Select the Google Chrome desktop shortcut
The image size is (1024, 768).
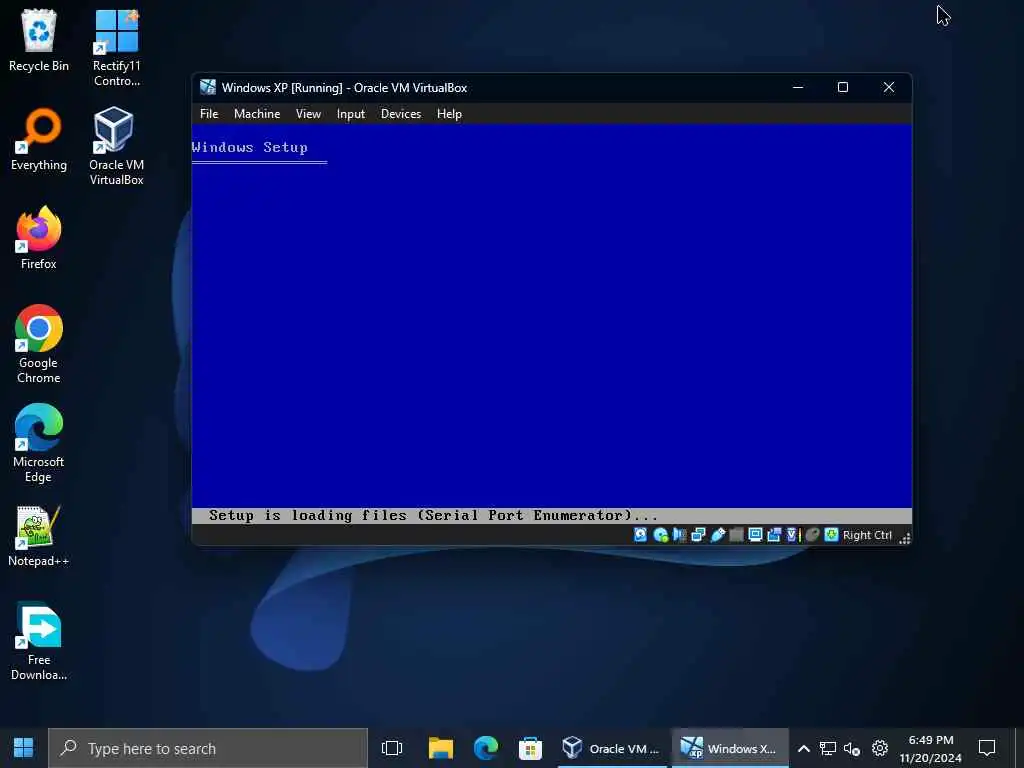[39, 344]
